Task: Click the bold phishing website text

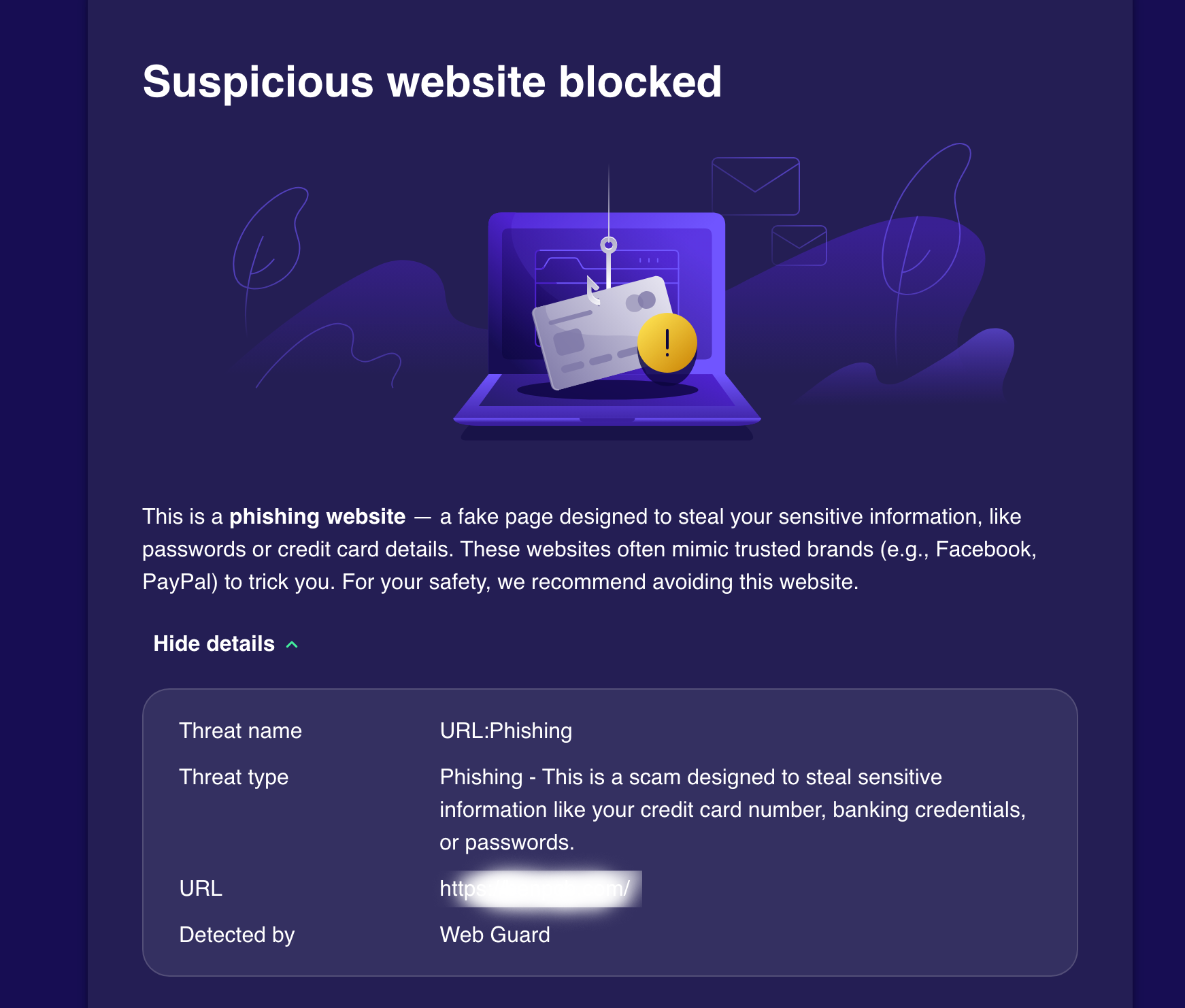Action: [317, 516]
